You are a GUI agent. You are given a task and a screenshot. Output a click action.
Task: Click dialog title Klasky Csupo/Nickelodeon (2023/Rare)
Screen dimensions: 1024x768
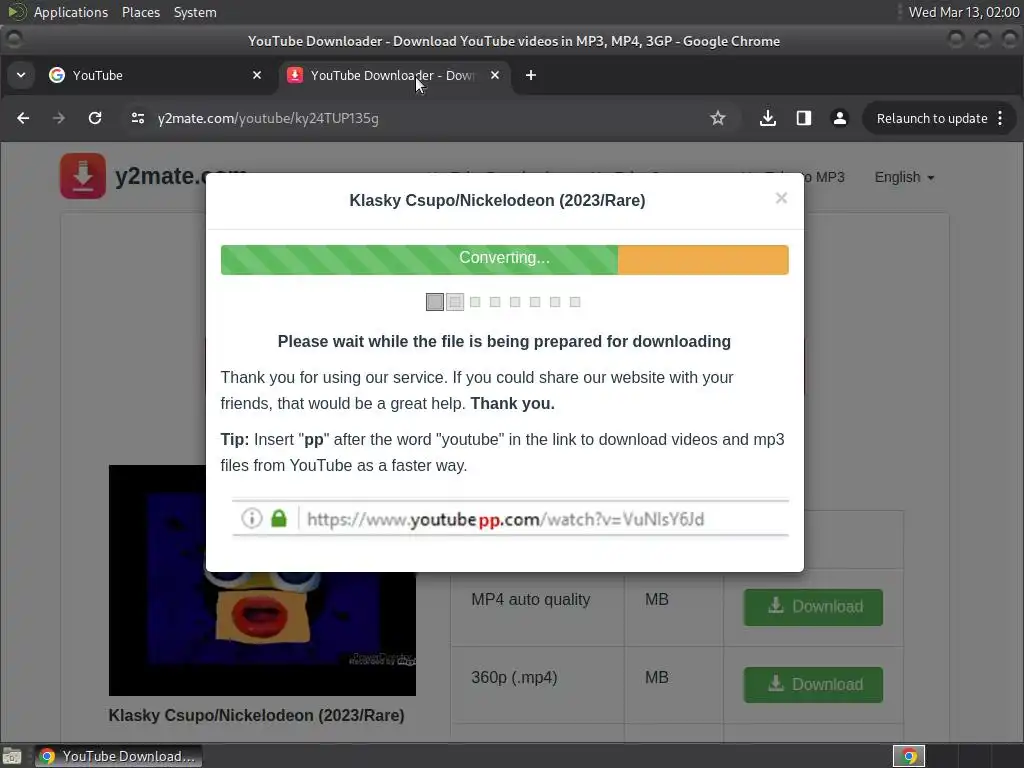tap(497, 200)
